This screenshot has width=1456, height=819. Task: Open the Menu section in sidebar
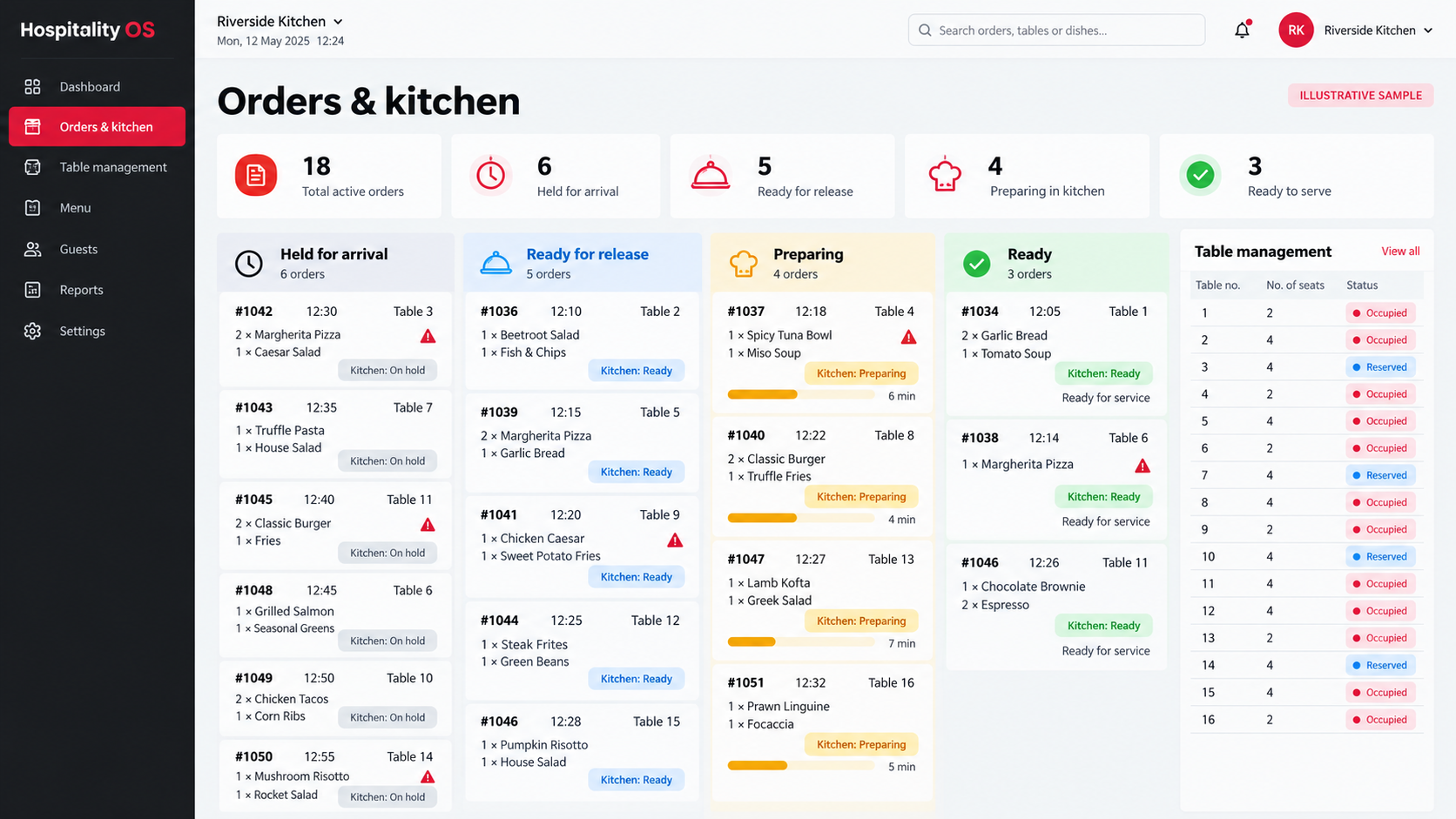(97, 208)
